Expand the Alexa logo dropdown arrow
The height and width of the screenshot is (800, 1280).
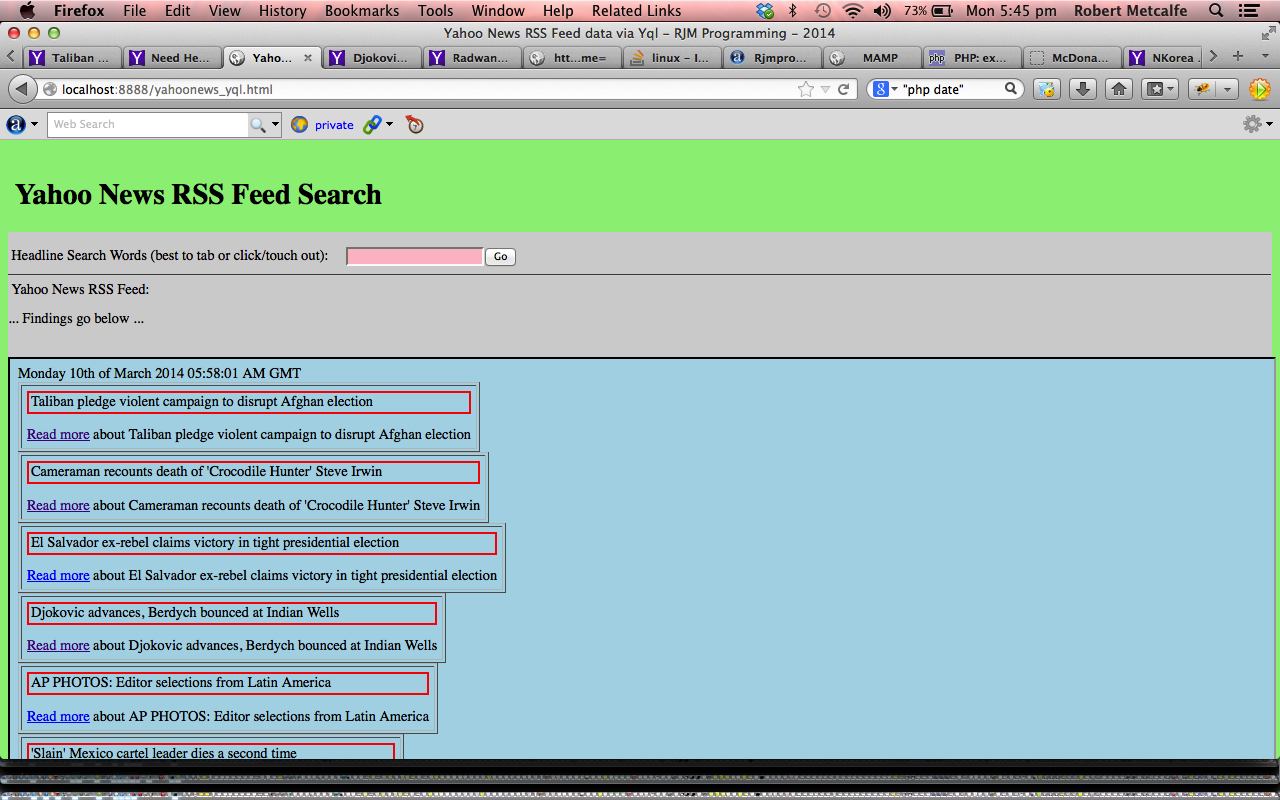[35, 124]
